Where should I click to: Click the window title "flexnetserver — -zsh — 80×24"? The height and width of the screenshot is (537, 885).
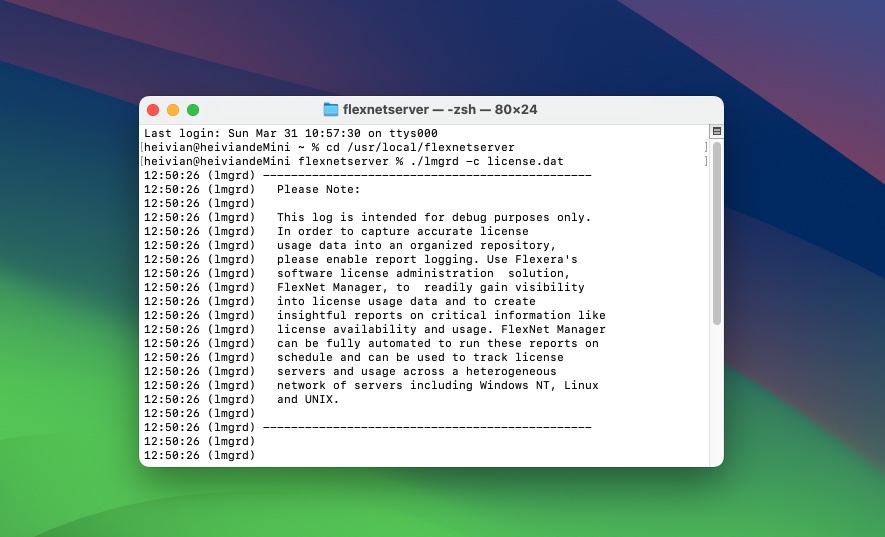[440, 110]
